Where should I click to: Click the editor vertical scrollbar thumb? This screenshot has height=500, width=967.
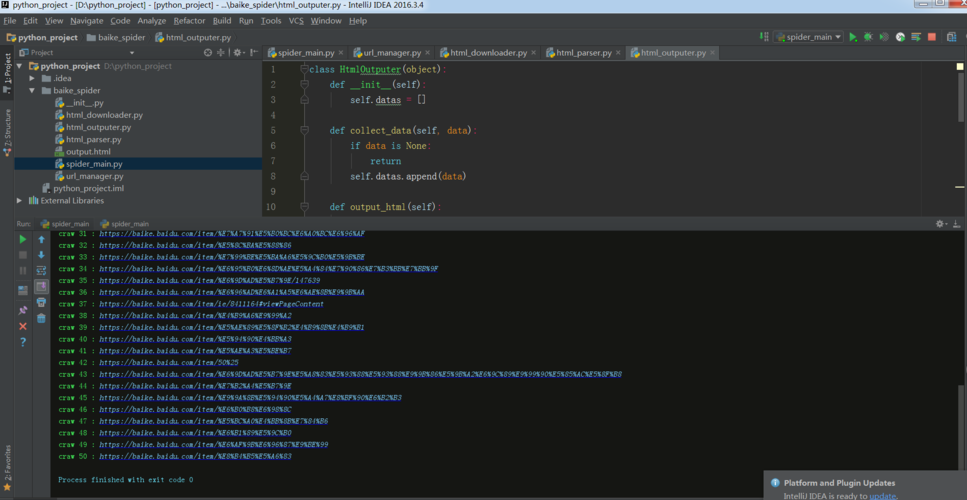tap(961, 97)
